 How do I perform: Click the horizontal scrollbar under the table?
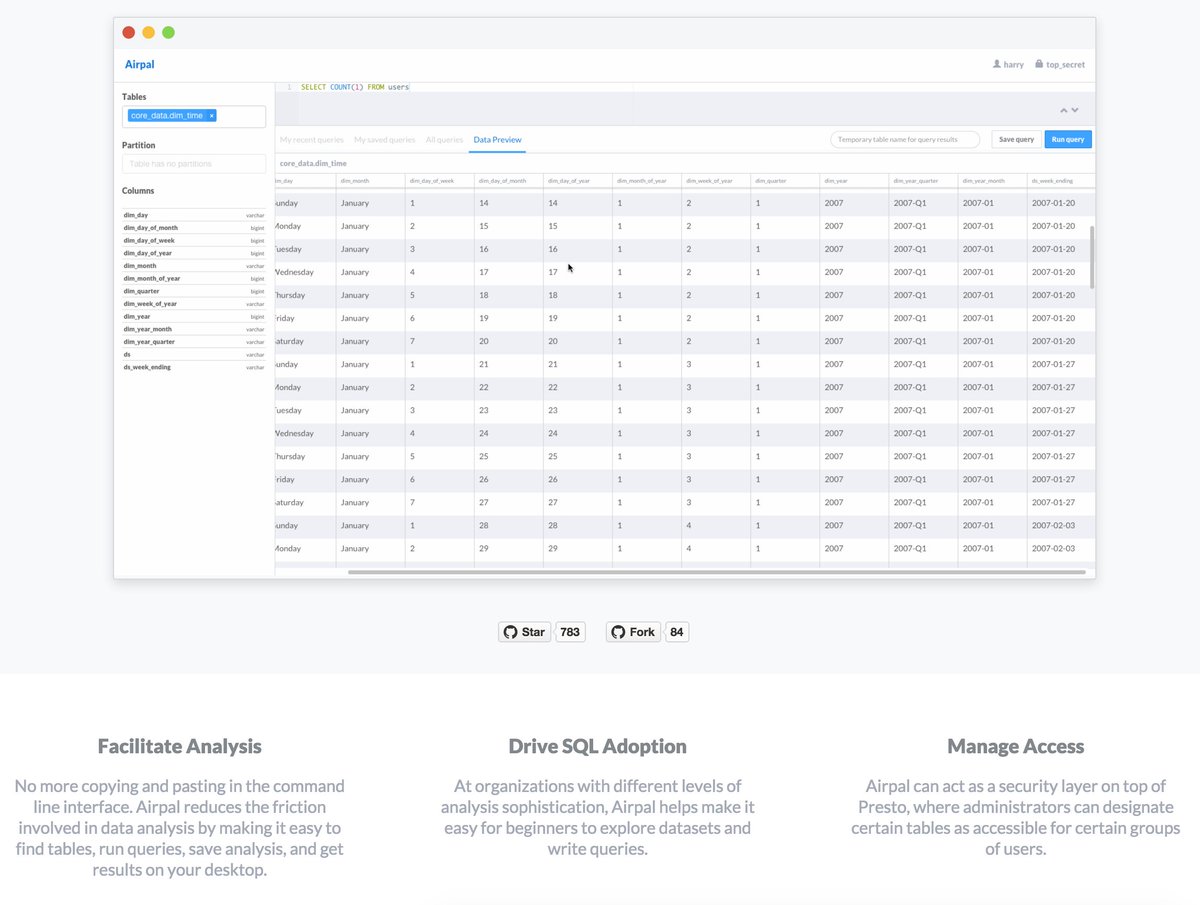tap(716, 572)
